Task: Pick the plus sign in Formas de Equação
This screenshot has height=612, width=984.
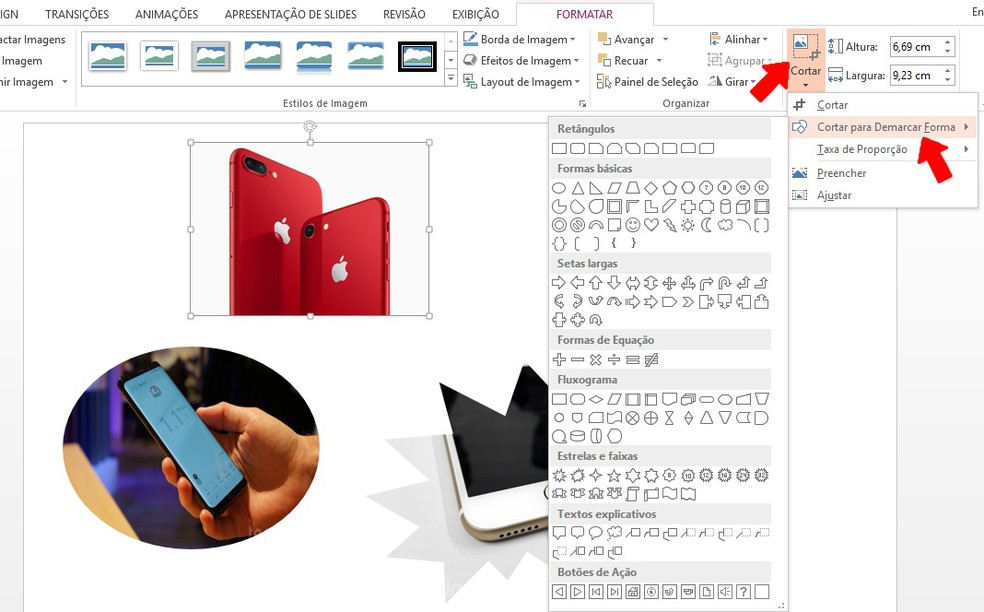Action: (559, 360)
